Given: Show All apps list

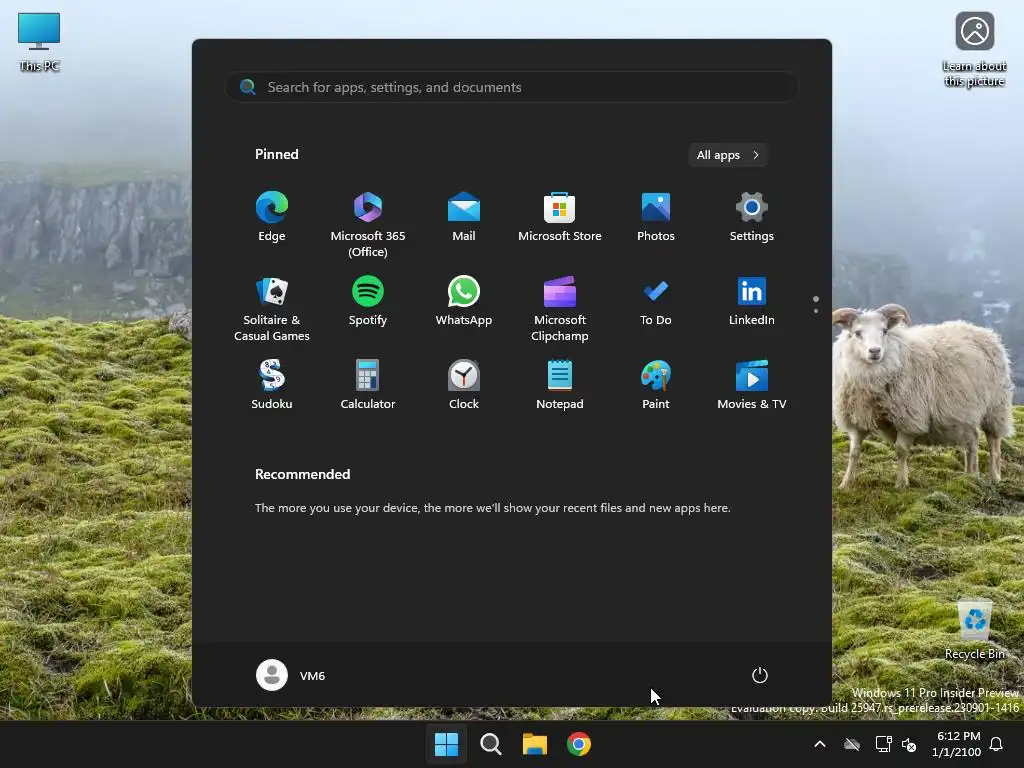Looking at the screenshot, I should (728, 155).
